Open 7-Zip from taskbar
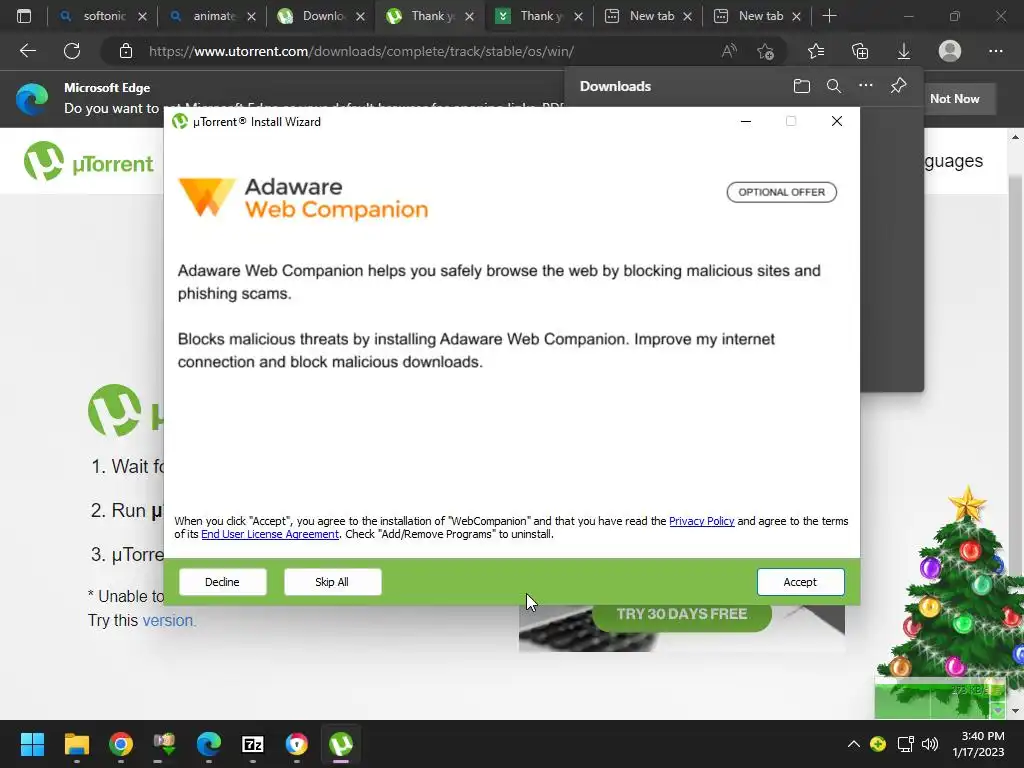 (x=253, y=744)
